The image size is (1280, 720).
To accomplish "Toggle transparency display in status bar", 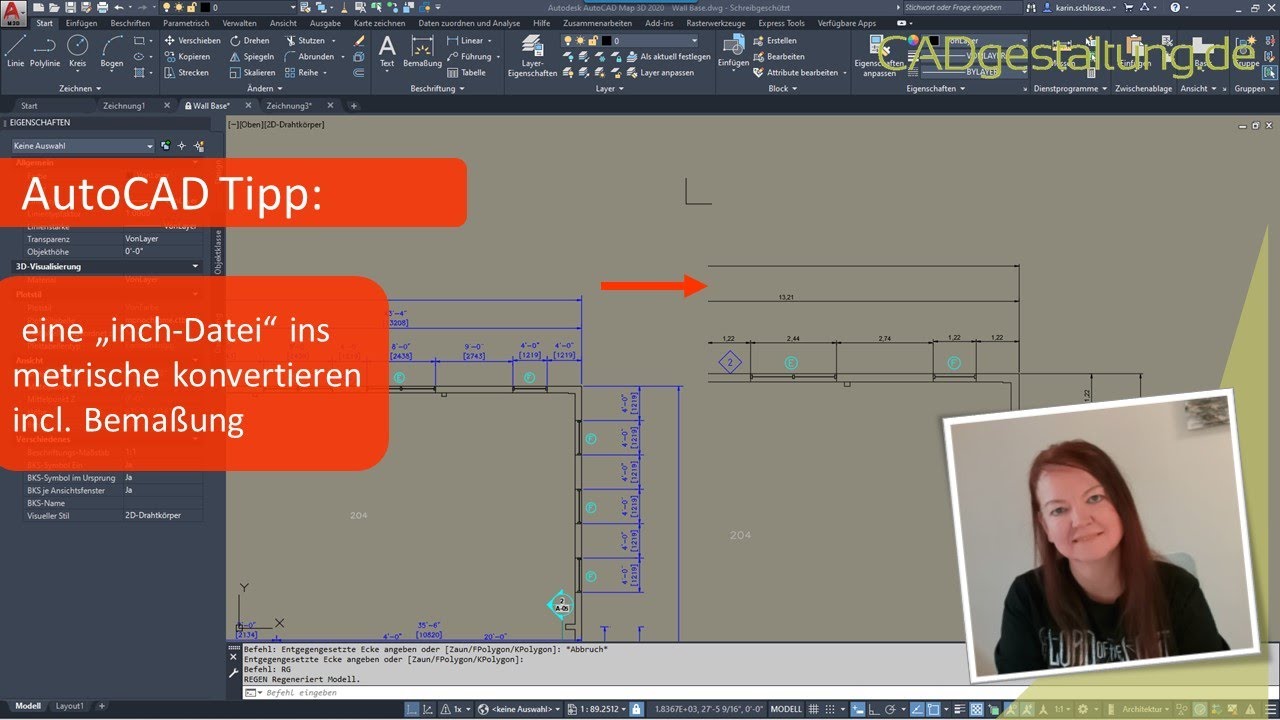I will 977,709.
